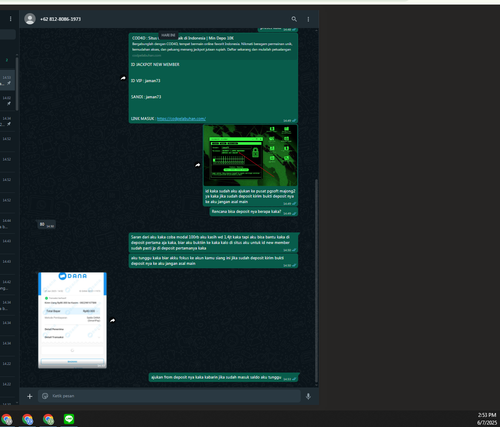Screen dimensions: 500x427
Task: Open the codpelabuhan.com link after LINK MASUK
Action: coord(181,119)
